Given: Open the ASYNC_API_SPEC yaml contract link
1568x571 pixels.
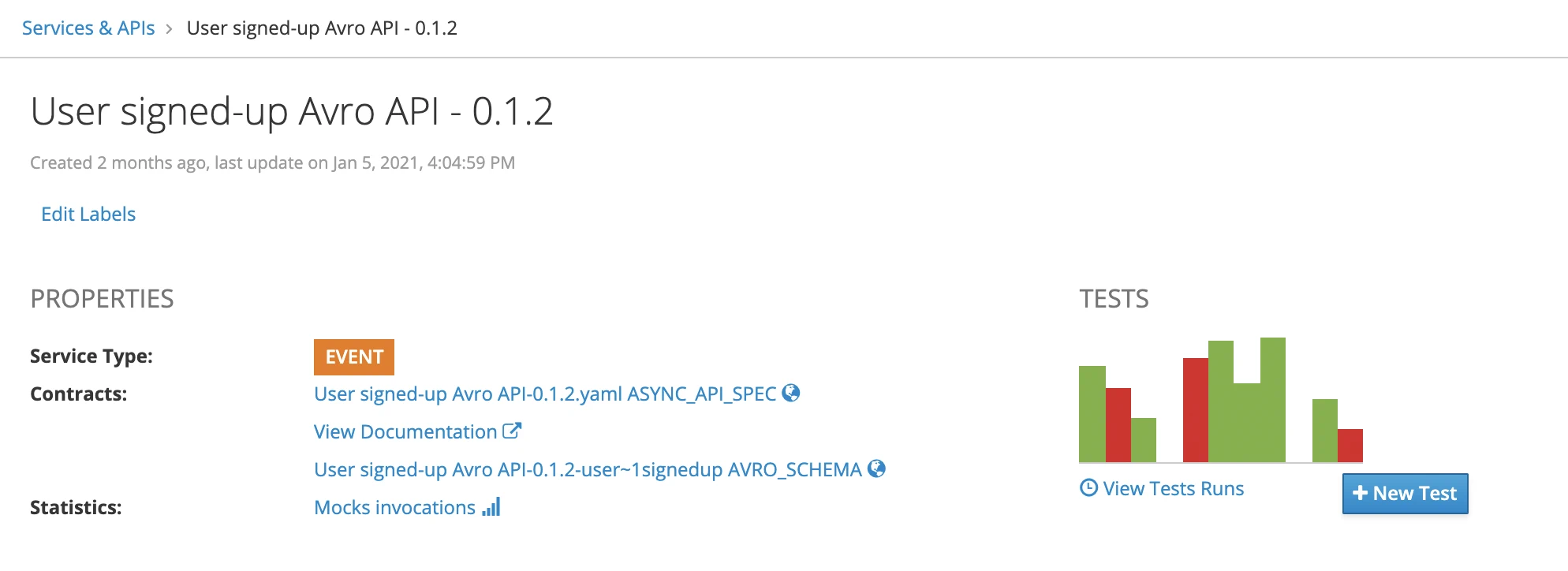Looking at the screenshot, I should tap(545, 394).
